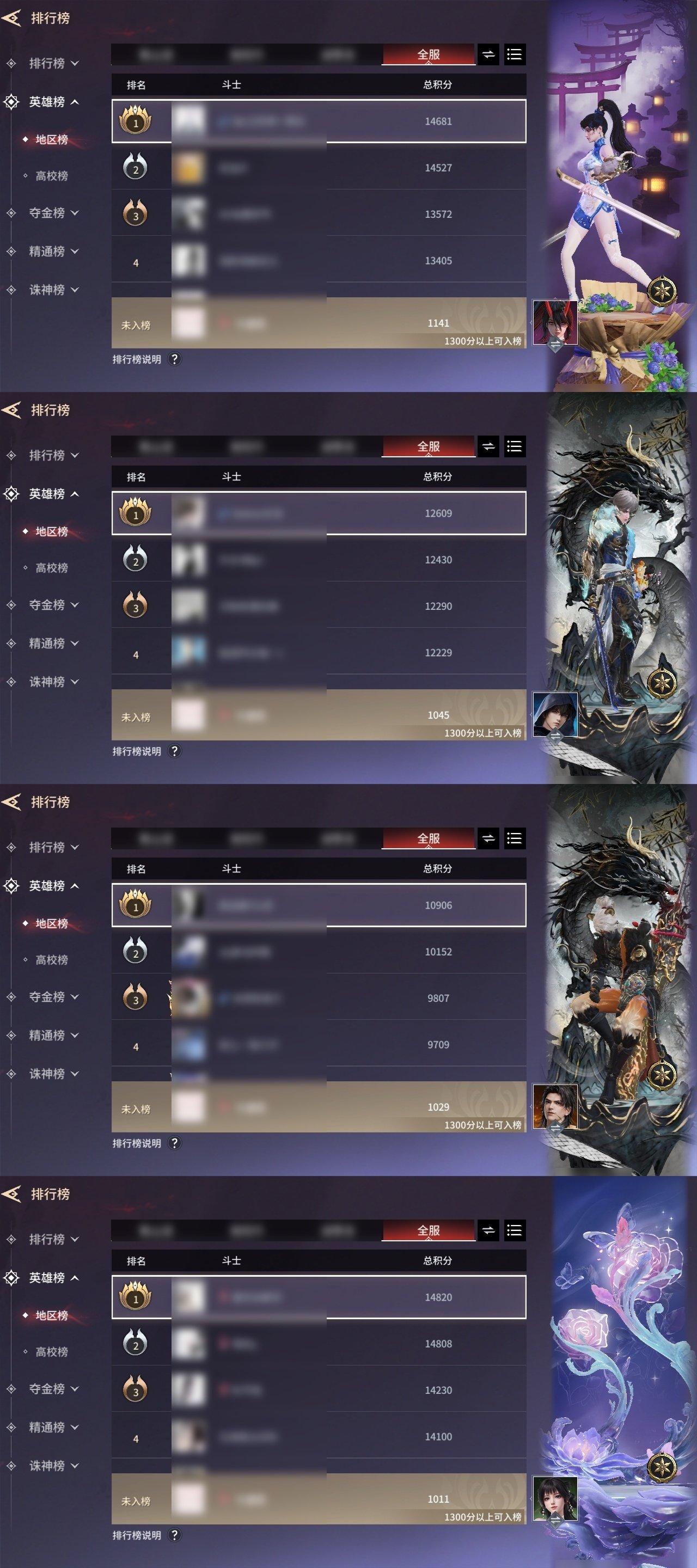This screenshot has height=1568, width=697.
Task: Expand the 精通榜 section beside score 12229
Action: click(53, 644)
